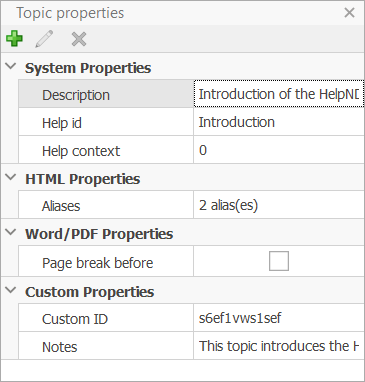Select the Description property row label
The width and height of the screenshot is (365, 382).
tap(106, 94)
